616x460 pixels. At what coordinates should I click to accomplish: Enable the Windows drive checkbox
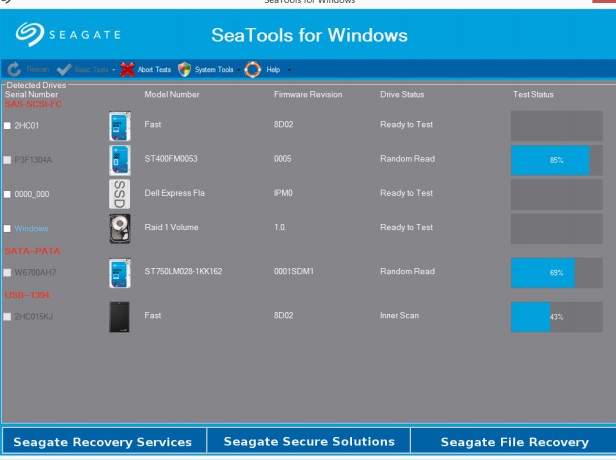tap(8, 229)
